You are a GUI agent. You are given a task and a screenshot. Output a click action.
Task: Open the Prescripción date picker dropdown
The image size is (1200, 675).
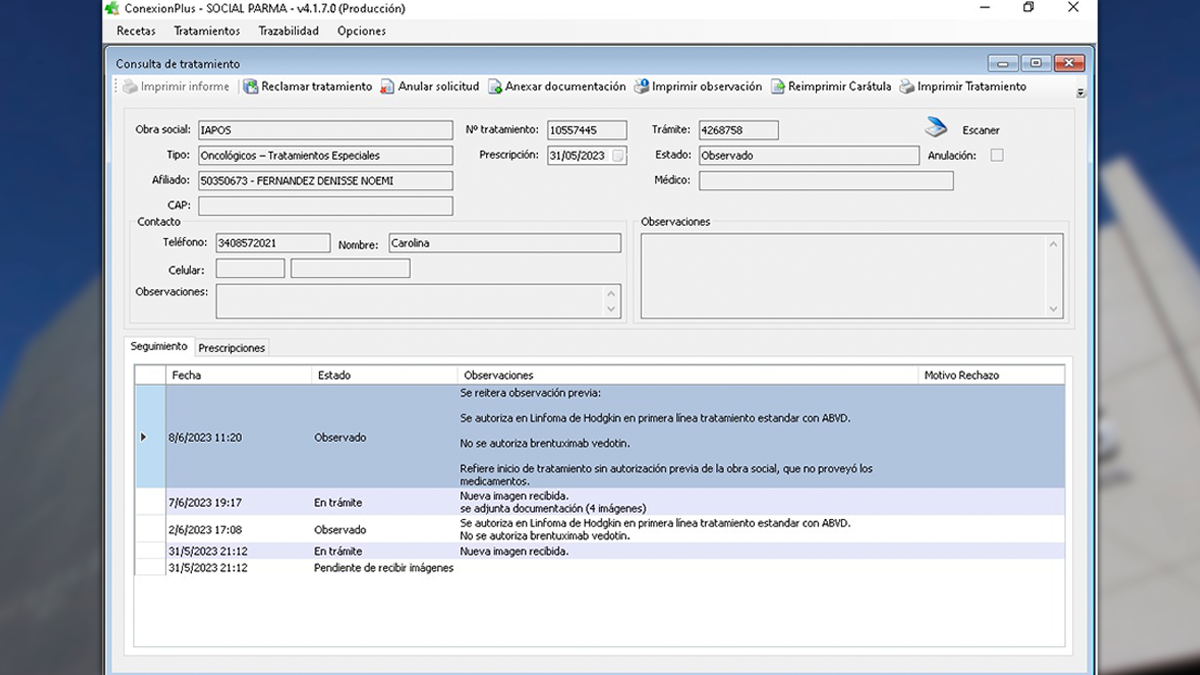point(618,155)
